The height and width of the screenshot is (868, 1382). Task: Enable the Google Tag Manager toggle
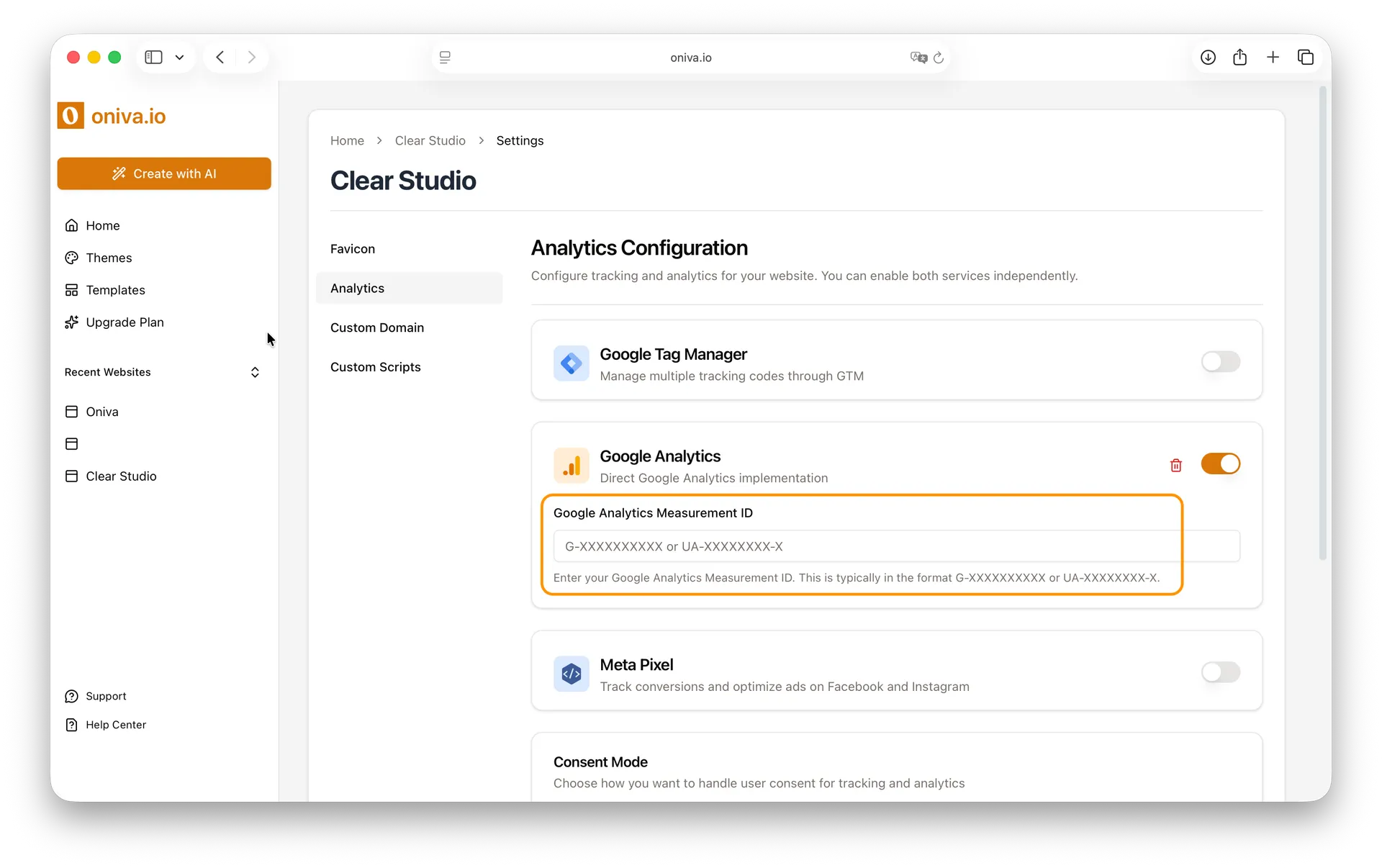click(x=1221, y=362)
